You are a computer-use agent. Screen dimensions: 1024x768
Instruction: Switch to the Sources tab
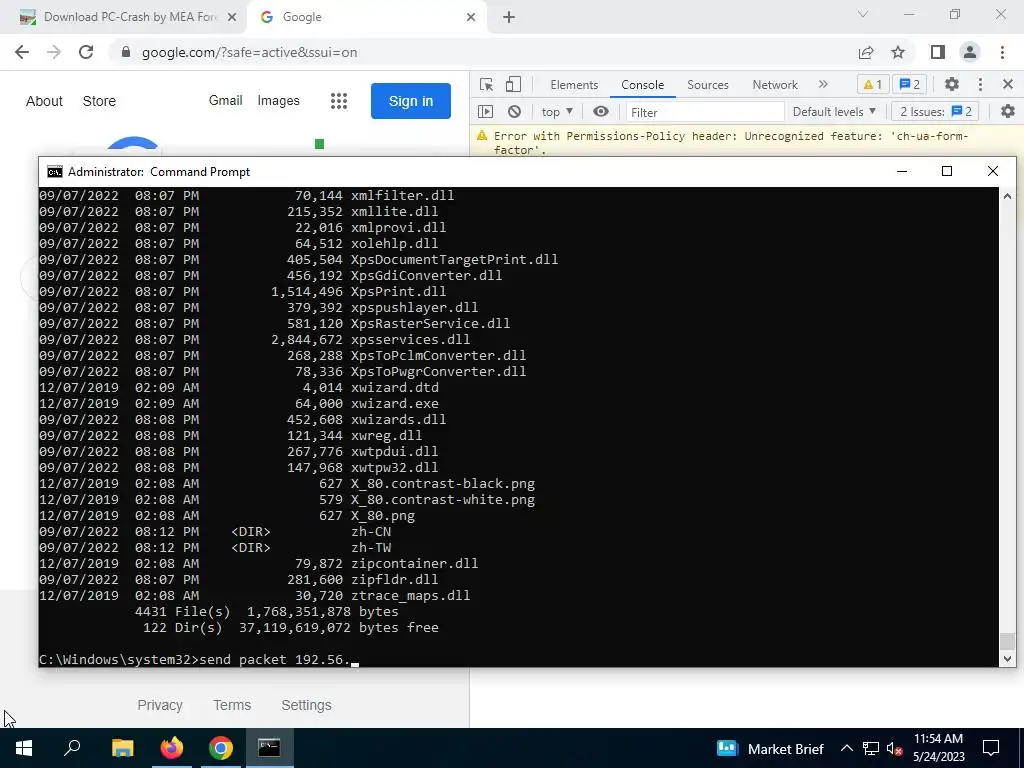[x=708, y=85]
